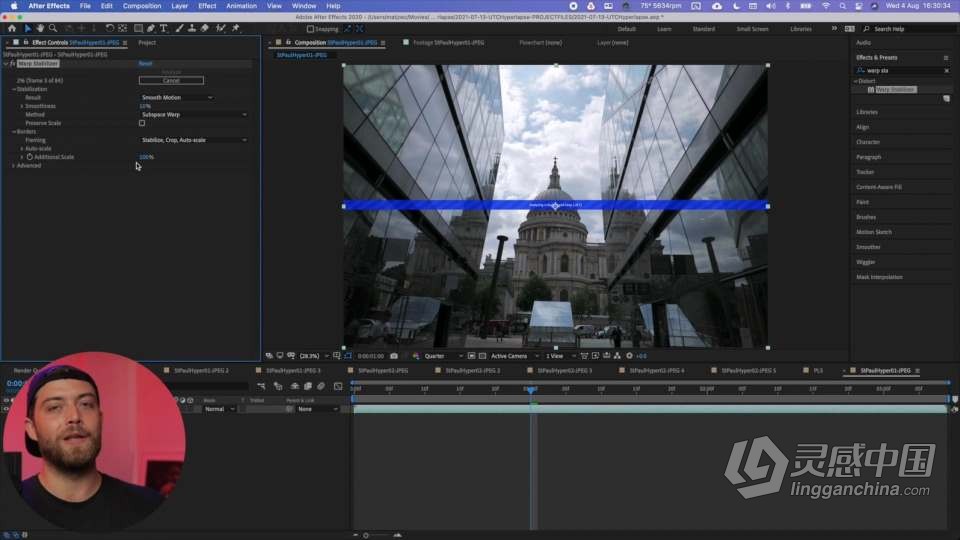Select the Puppet Pin tool

pos(236,28)
